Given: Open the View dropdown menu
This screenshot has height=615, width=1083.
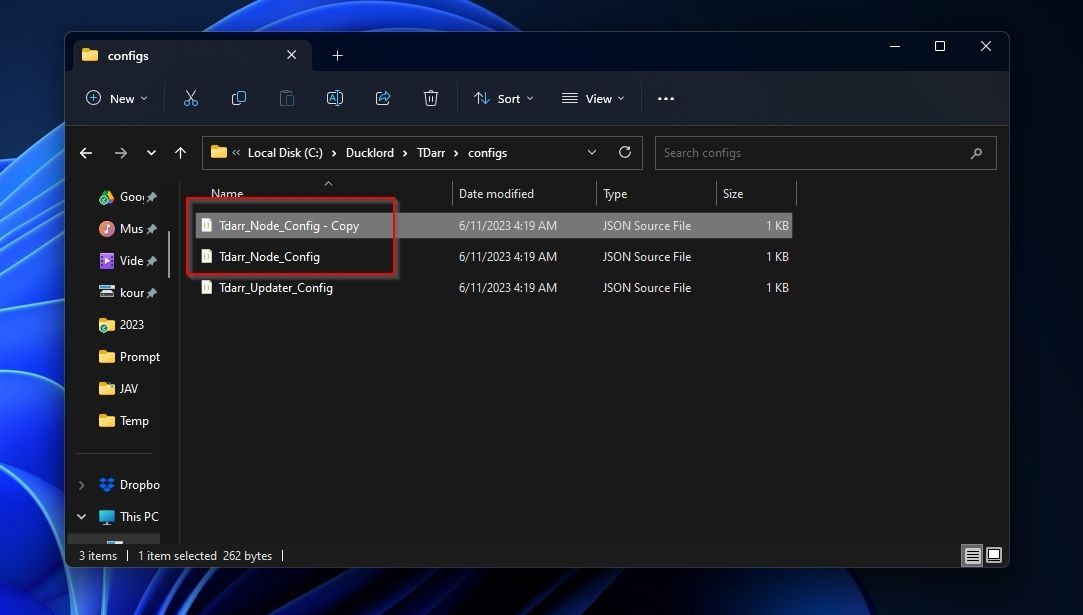Looking at the screenshot, I should (594, 98).
